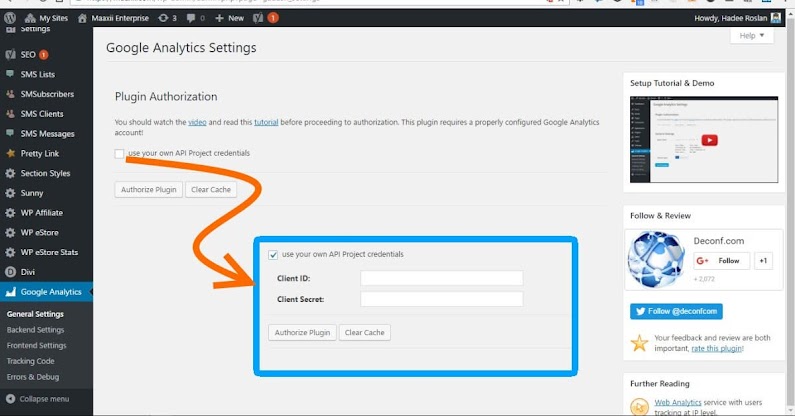Follow the video link in description
Viewport: 795px width, 416px height.
pos(197,122)
